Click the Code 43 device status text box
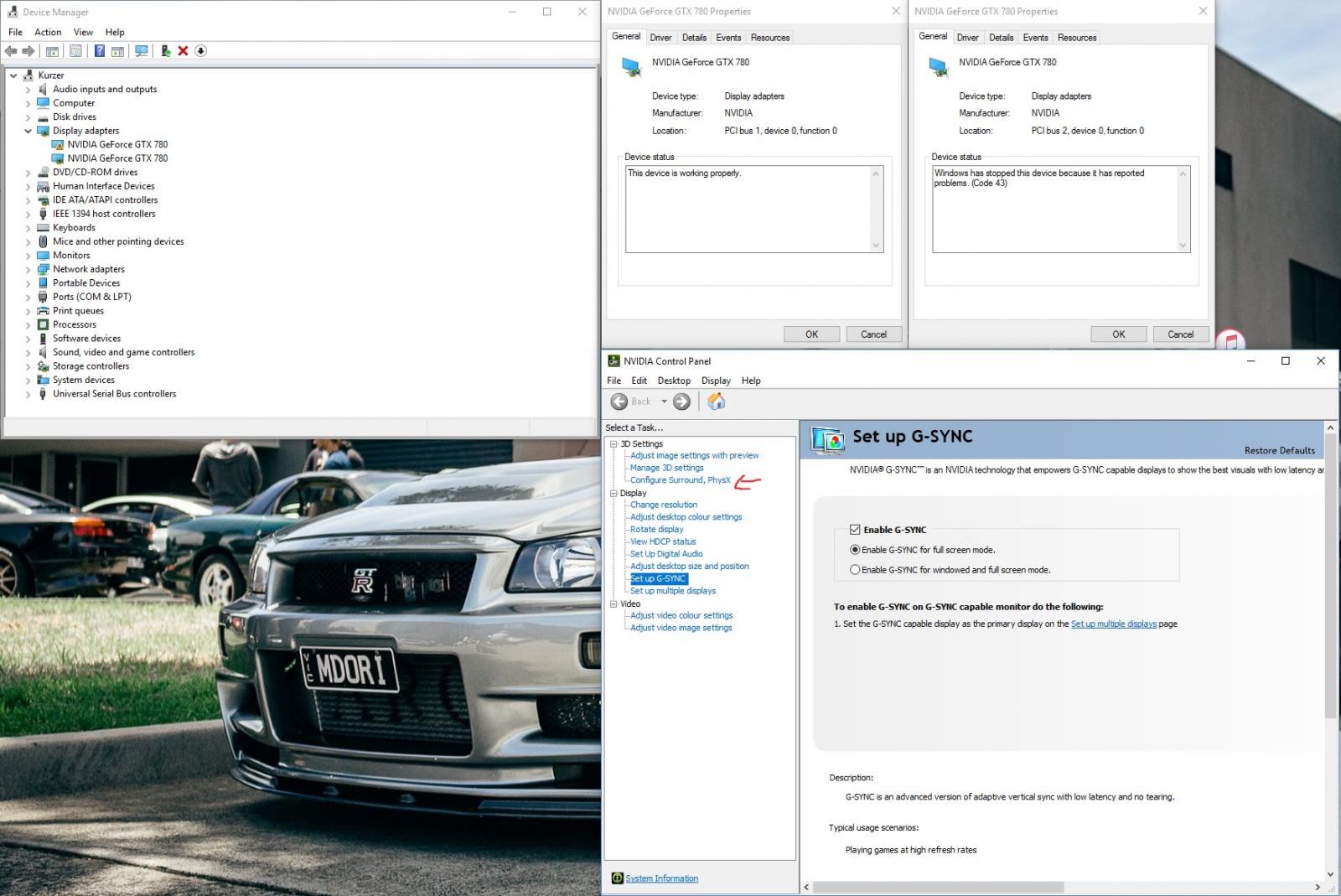Screen dimensions: 1341x896 [1061, 209]
